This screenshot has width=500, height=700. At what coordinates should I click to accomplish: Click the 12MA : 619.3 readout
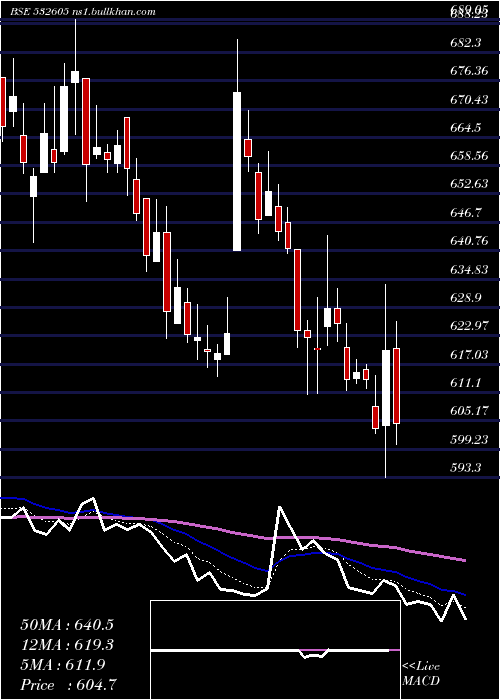coord(67,645)
